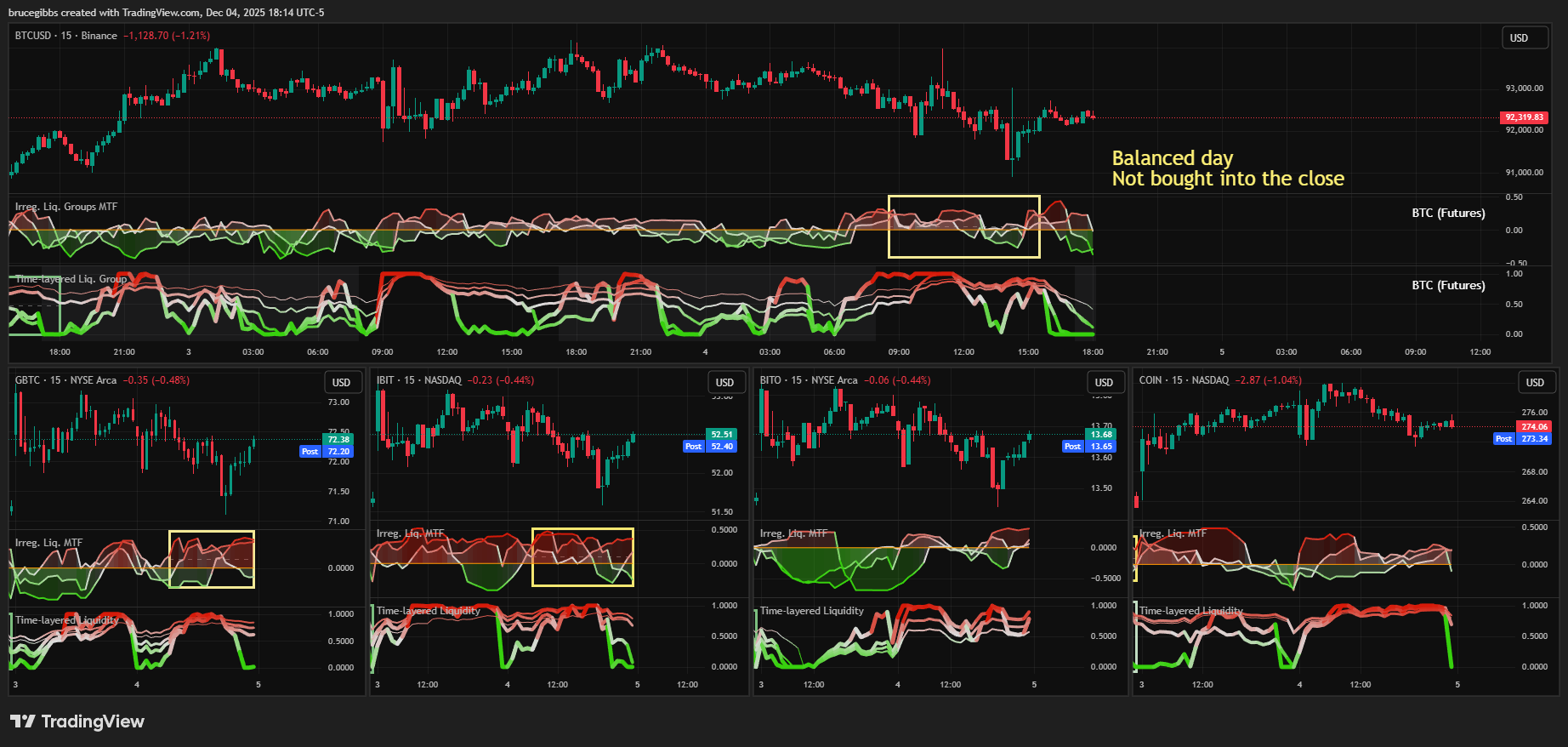Click the yellow rectangle on IBIT indicator pane
The height and width of the screenshot is (747, 1568).
click(582, 529)
